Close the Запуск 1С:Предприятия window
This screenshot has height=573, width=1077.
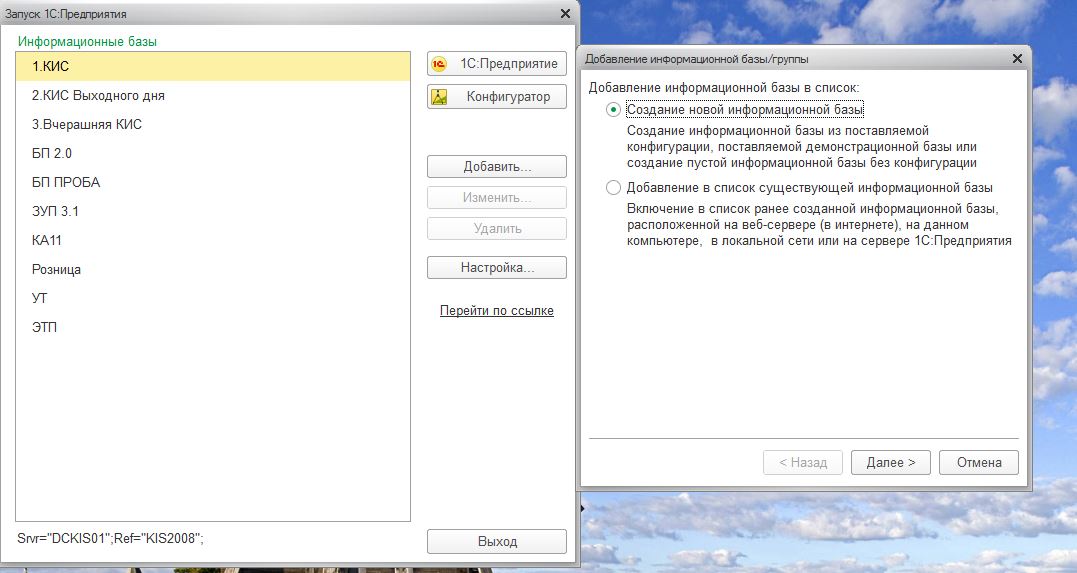click(x=565, y=14)
